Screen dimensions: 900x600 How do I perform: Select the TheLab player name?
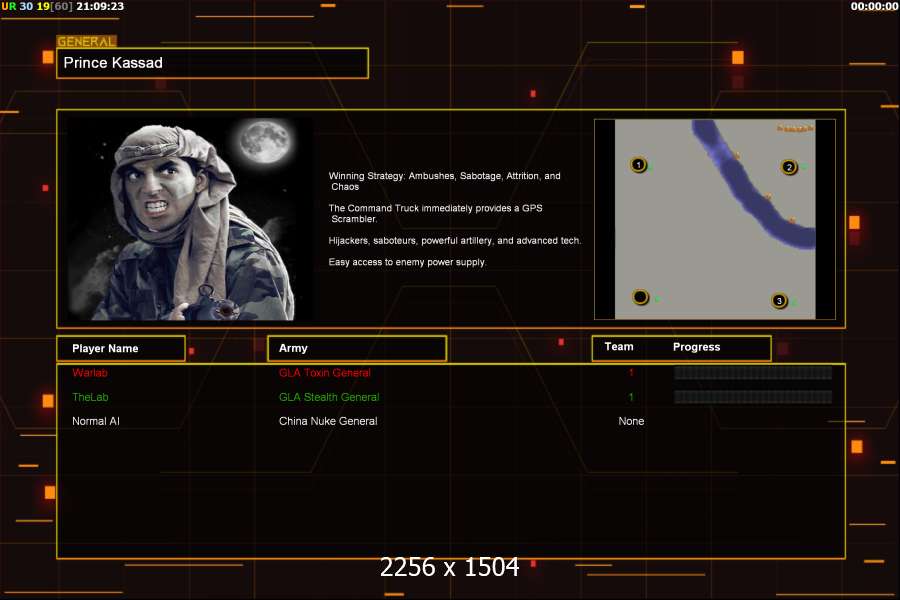(x=90, y=397)
